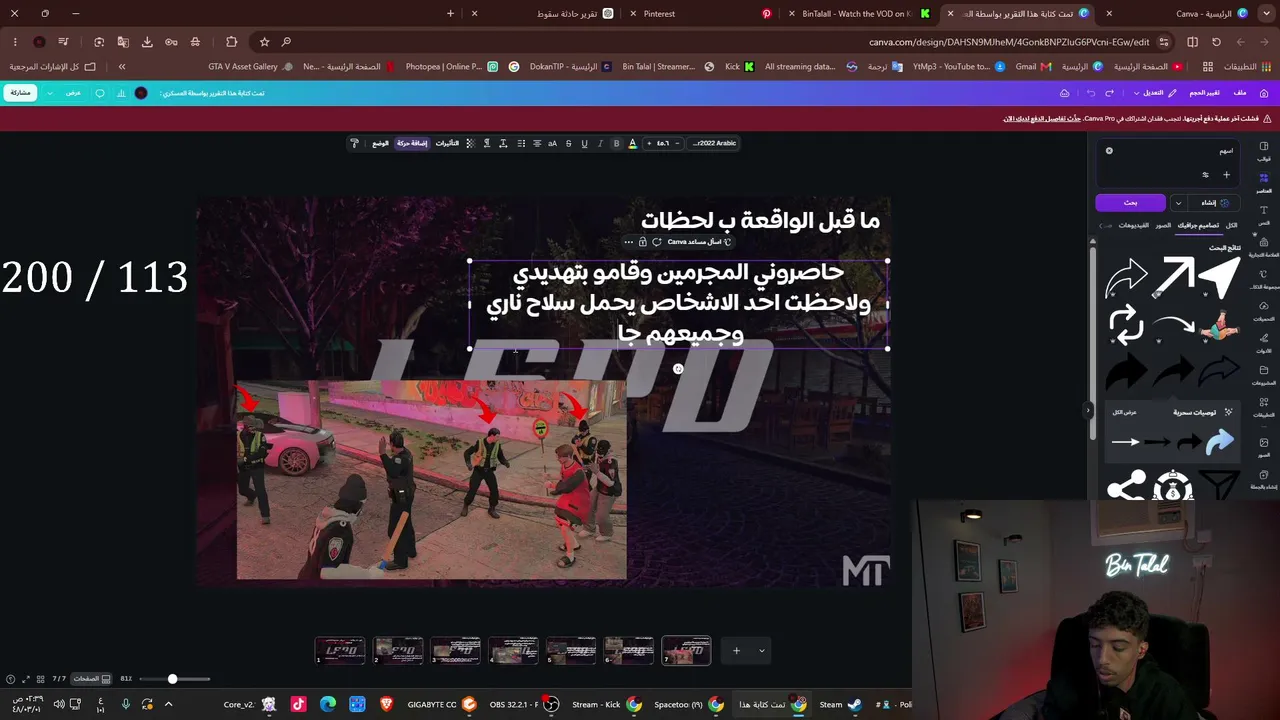The image size is (1280, 720).
Task: Open the Brand (العلامة التجارية) sidebar panel
Action: coord(1264,246)
